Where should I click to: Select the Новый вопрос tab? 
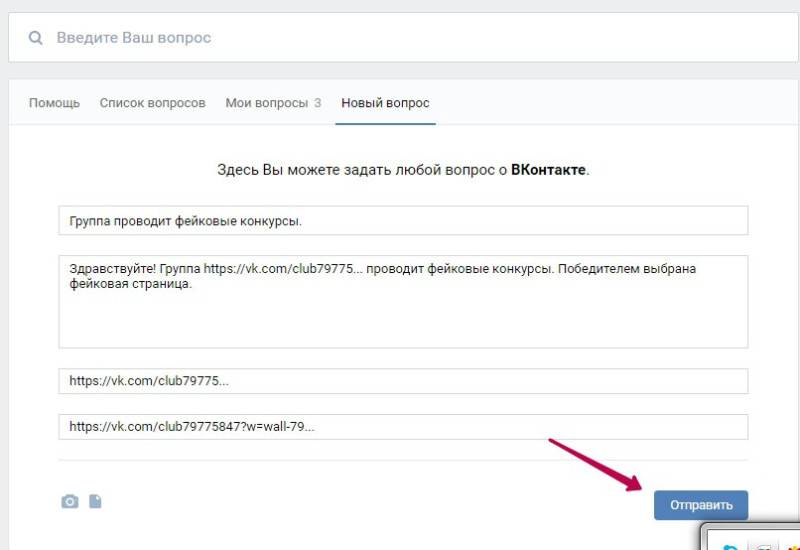[385, 103]
